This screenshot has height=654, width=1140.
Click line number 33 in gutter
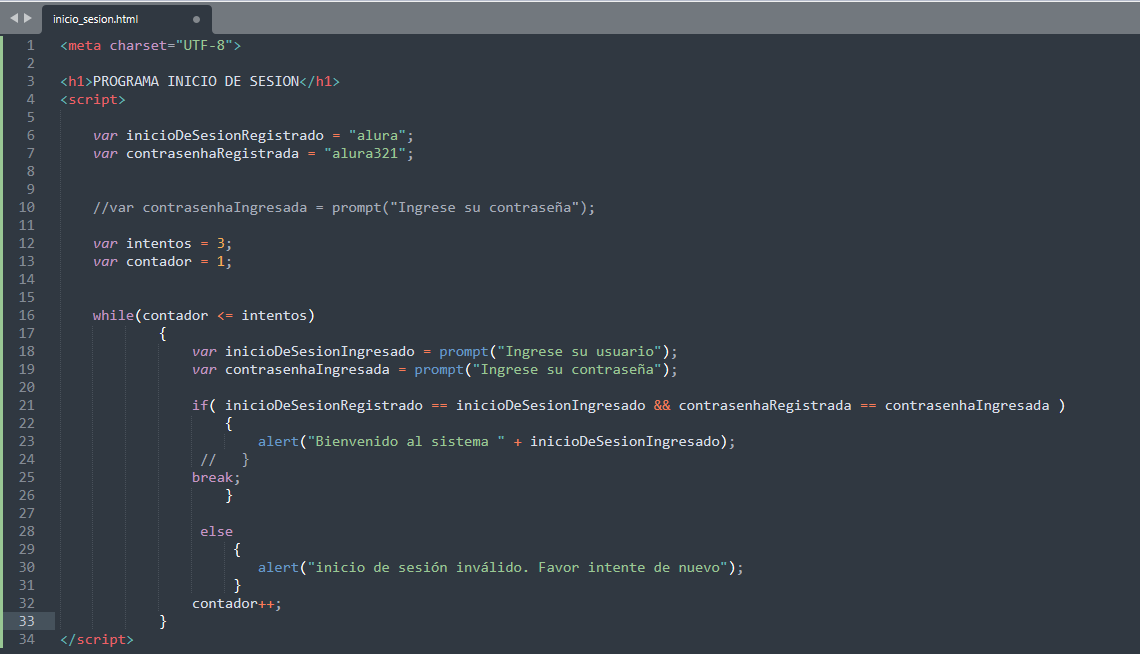(27, 621)
